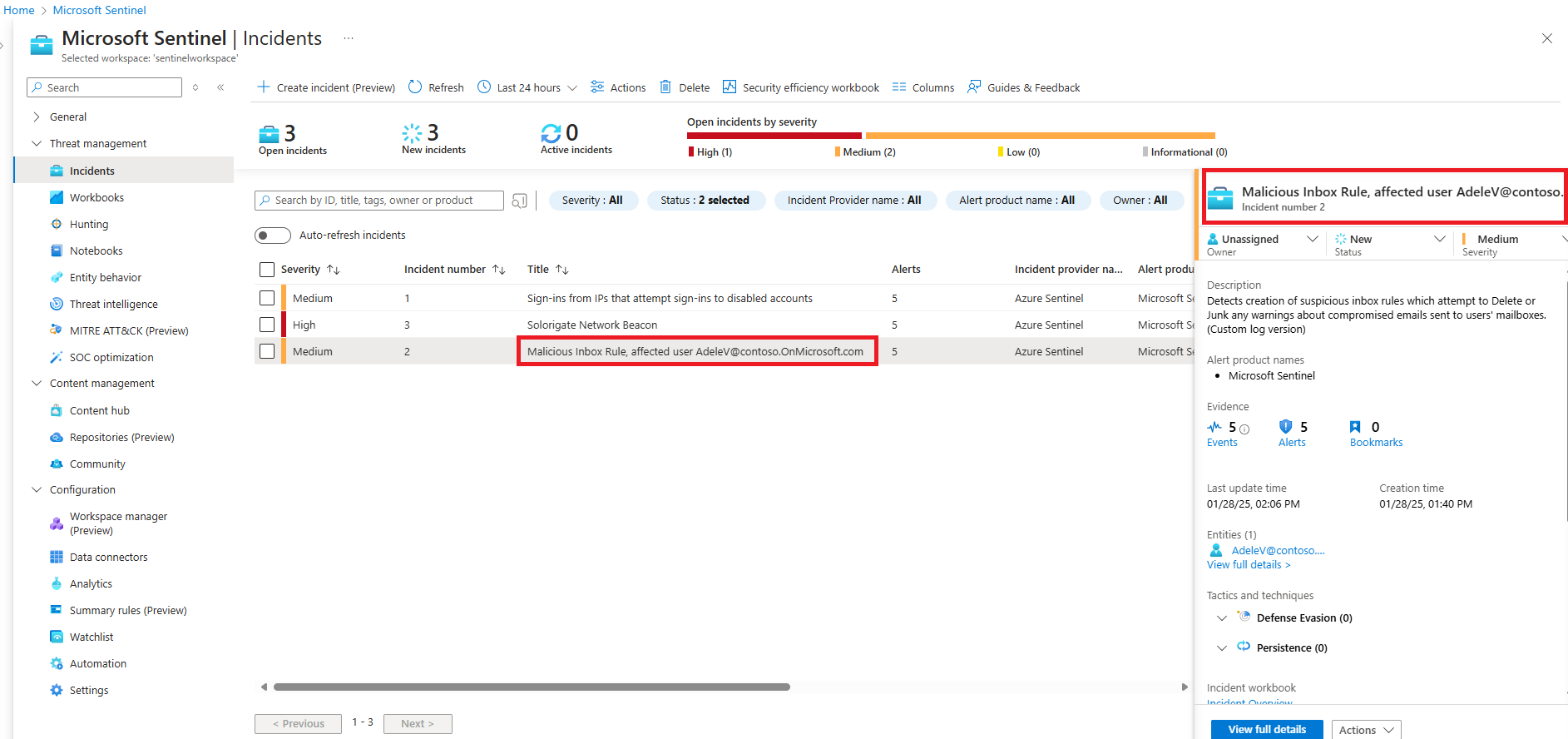Click the query search icon beside search box
This screenshot has width=1568, height=739.
(519, 201)
